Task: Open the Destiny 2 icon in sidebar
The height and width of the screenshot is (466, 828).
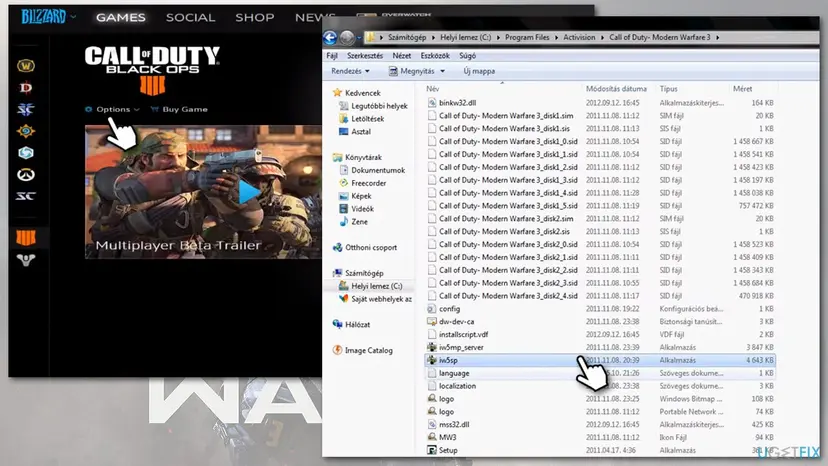Action: click(26, 260)
